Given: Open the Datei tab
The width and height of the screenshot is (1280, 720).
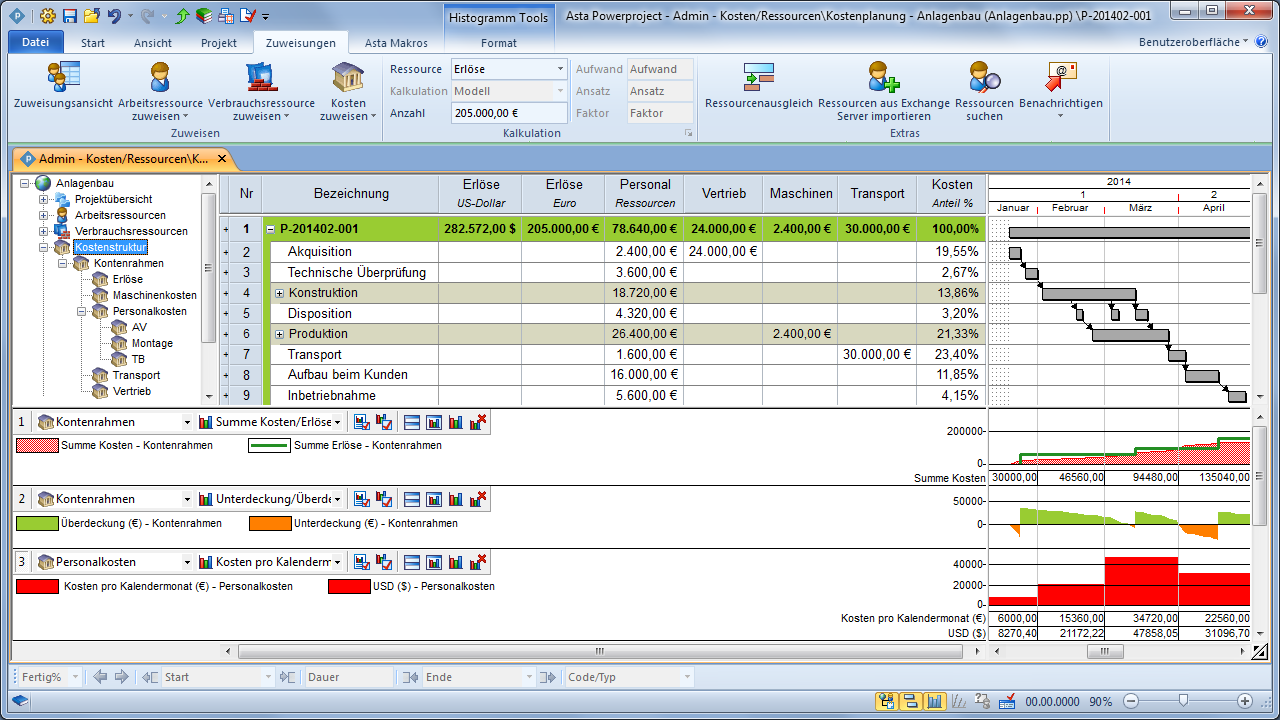Looking at the screenshot, I should point(36,42).
